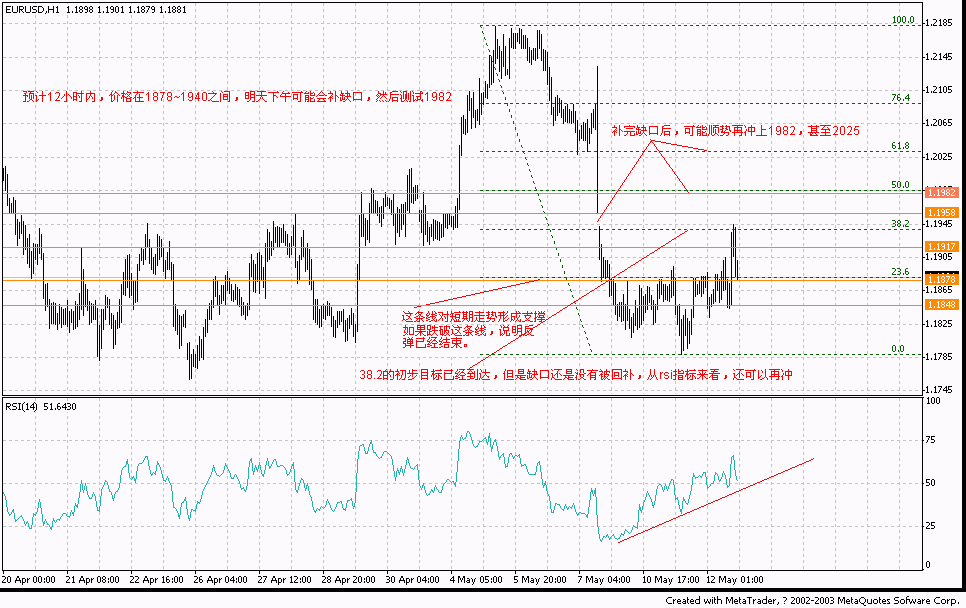Viewport: 966px width, 608px height.
Task: Select the orange 1.1848 price tag
Action: [942, 304]
